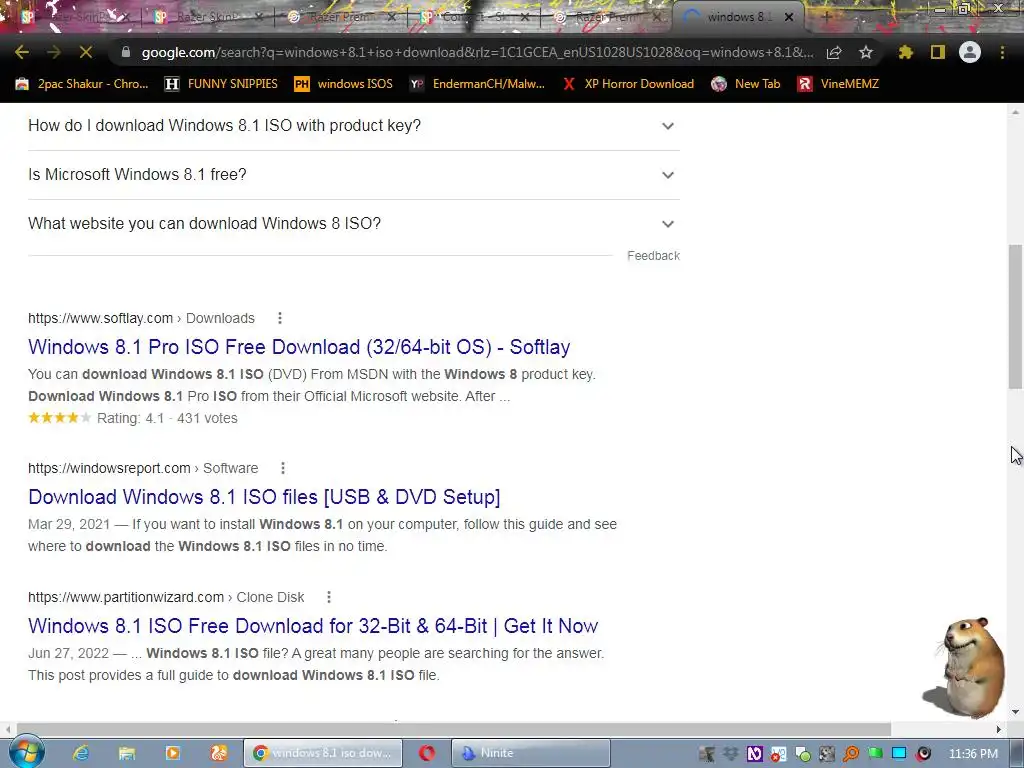Click the horizontal scrollbar left arrow
This screenshot has height=768, width=1024.
coord(7,729)
